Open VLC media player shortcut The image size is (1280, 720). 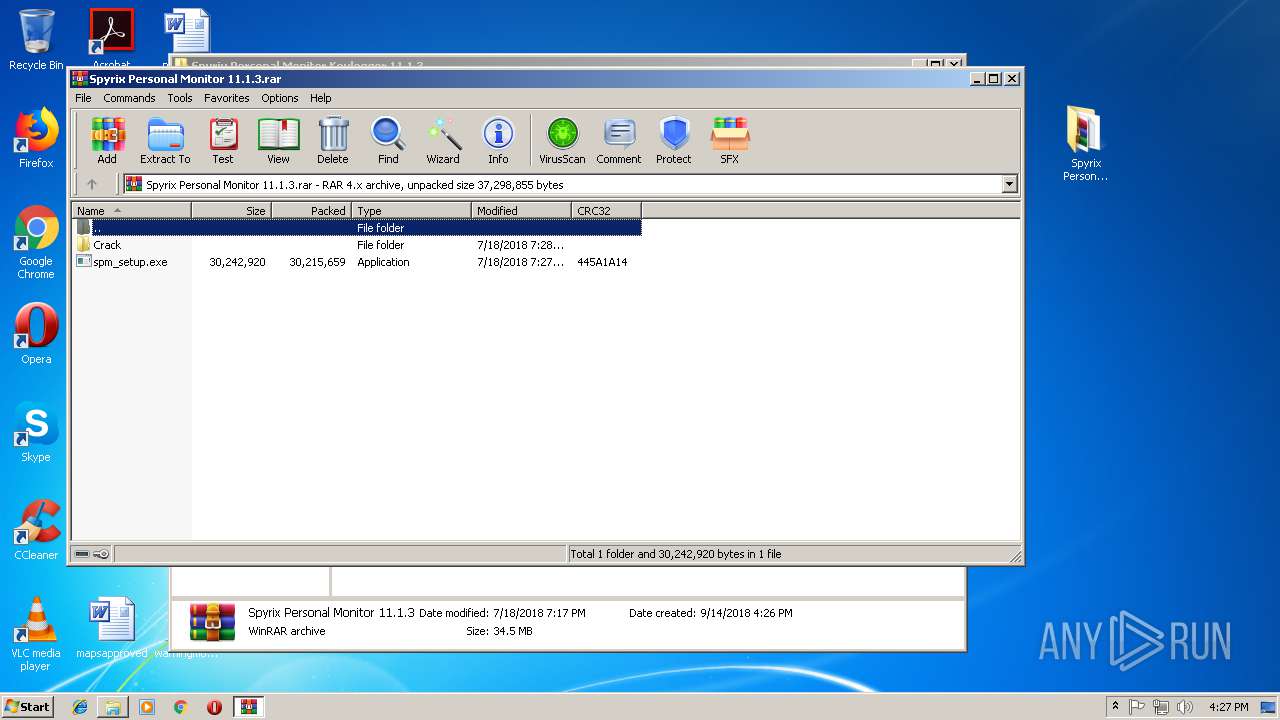tap(36, 634)
